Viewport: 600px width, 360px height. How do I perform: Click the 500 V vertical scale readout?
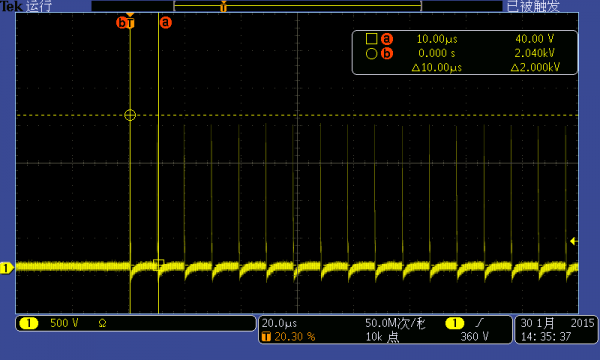(x=64, y=323)
